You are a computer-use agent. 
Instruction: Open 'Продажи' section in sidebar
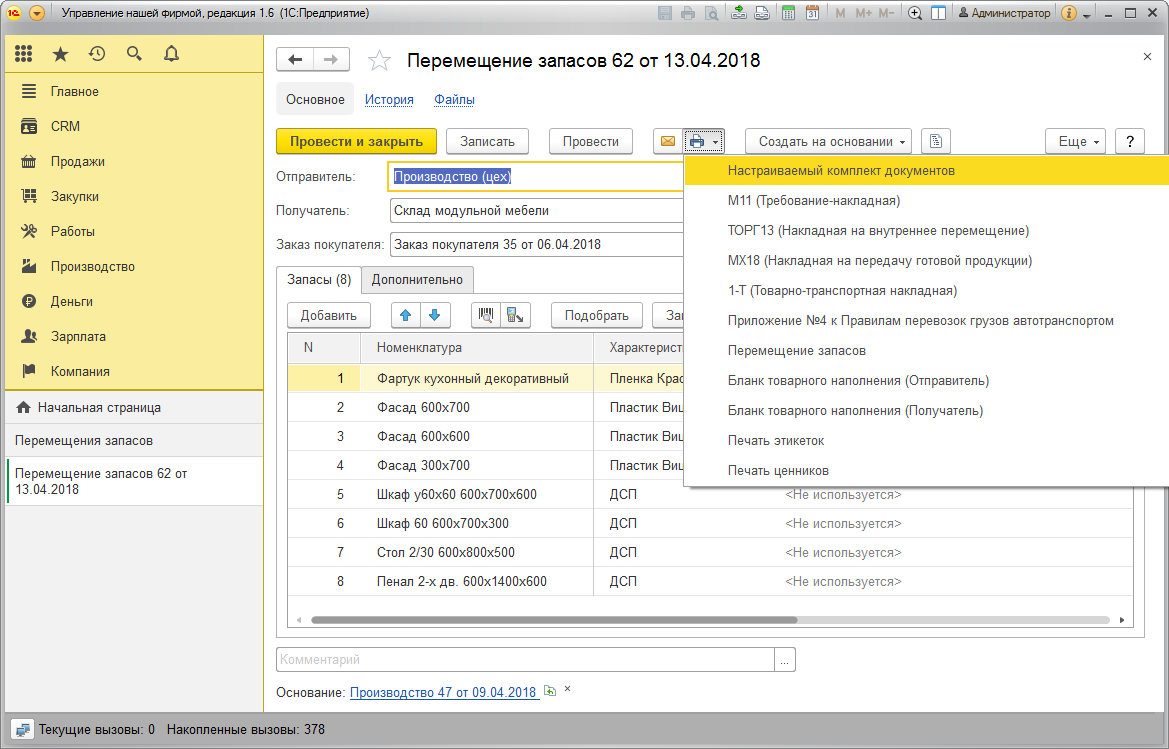click(x=134, y=161)
